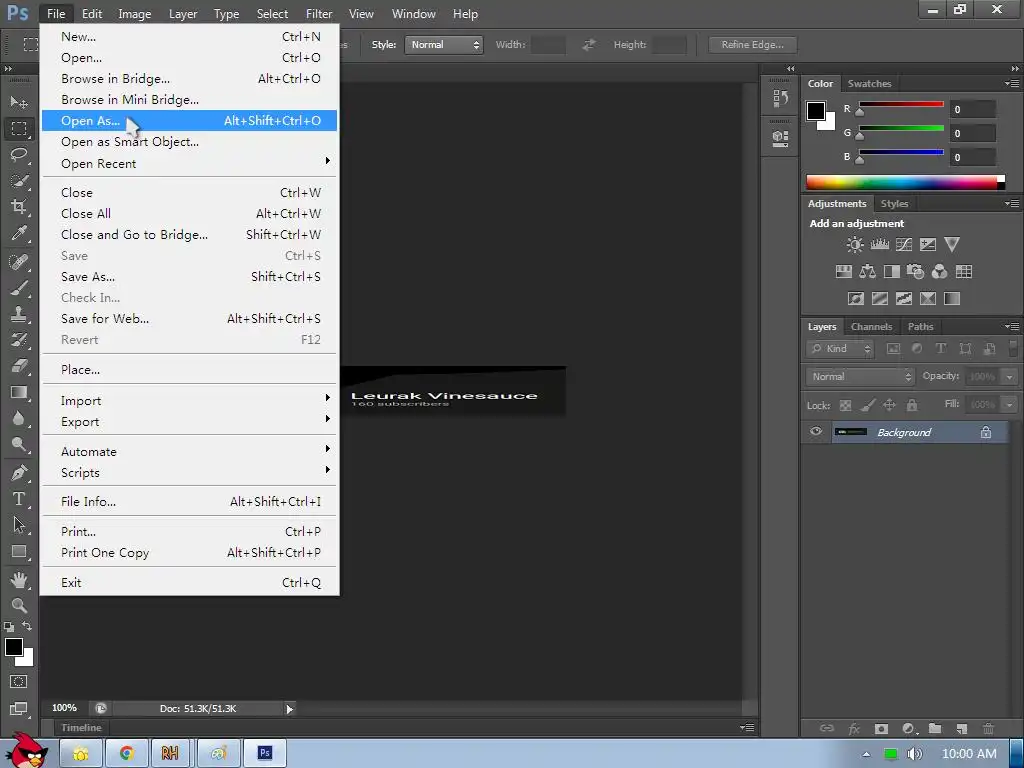Toggle lock transparent pixels
1024x768 pixels.
click(x=845, y=406)
